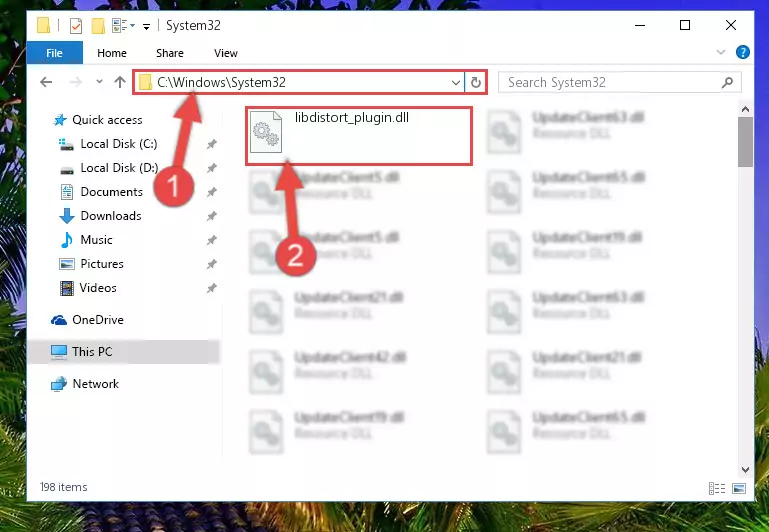
Task: Open the View ribbon tab
Action: [x=226, y=53]
